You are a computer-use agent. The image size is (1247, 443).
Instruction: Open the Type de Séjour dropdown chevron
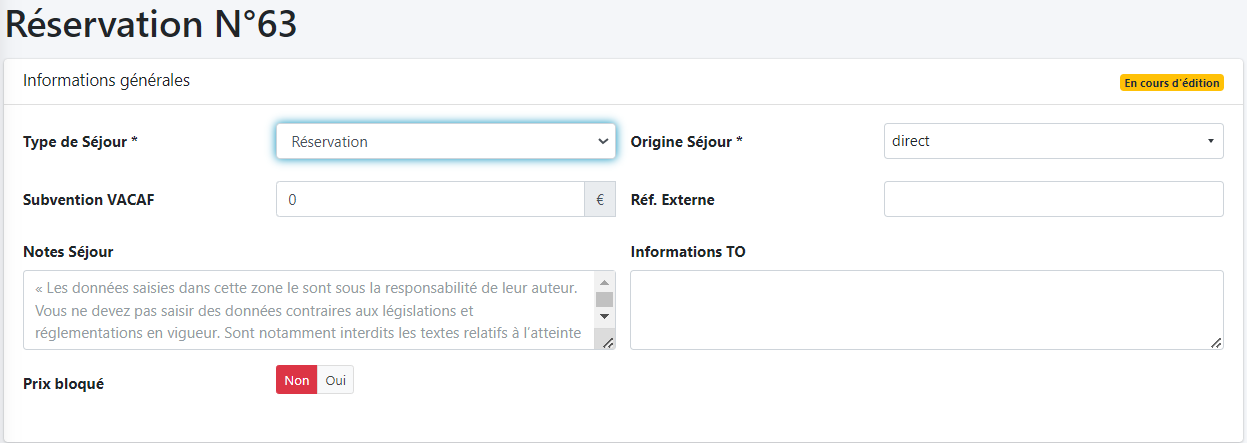(603, 141)
